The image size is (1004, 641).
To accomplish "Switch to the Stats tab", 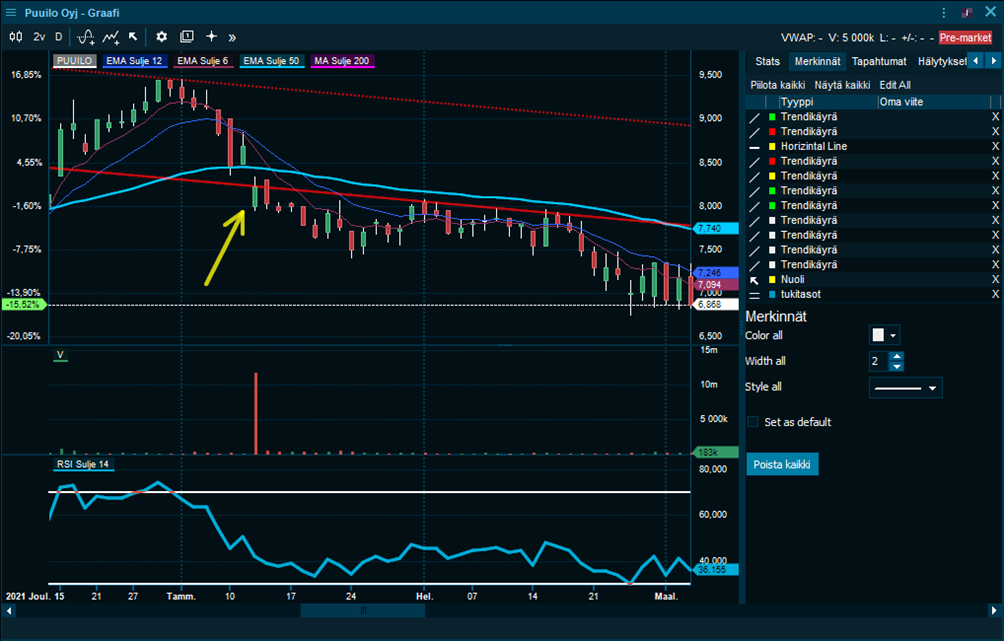I will pyautogui.click(x=767, y=61).
